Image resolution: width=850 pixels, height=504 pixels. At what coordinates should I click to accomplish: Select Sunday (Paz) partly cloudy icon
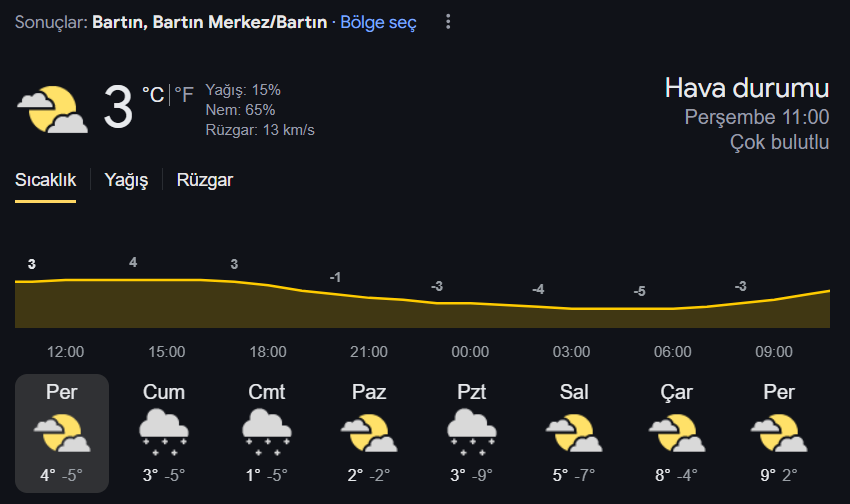369,432
